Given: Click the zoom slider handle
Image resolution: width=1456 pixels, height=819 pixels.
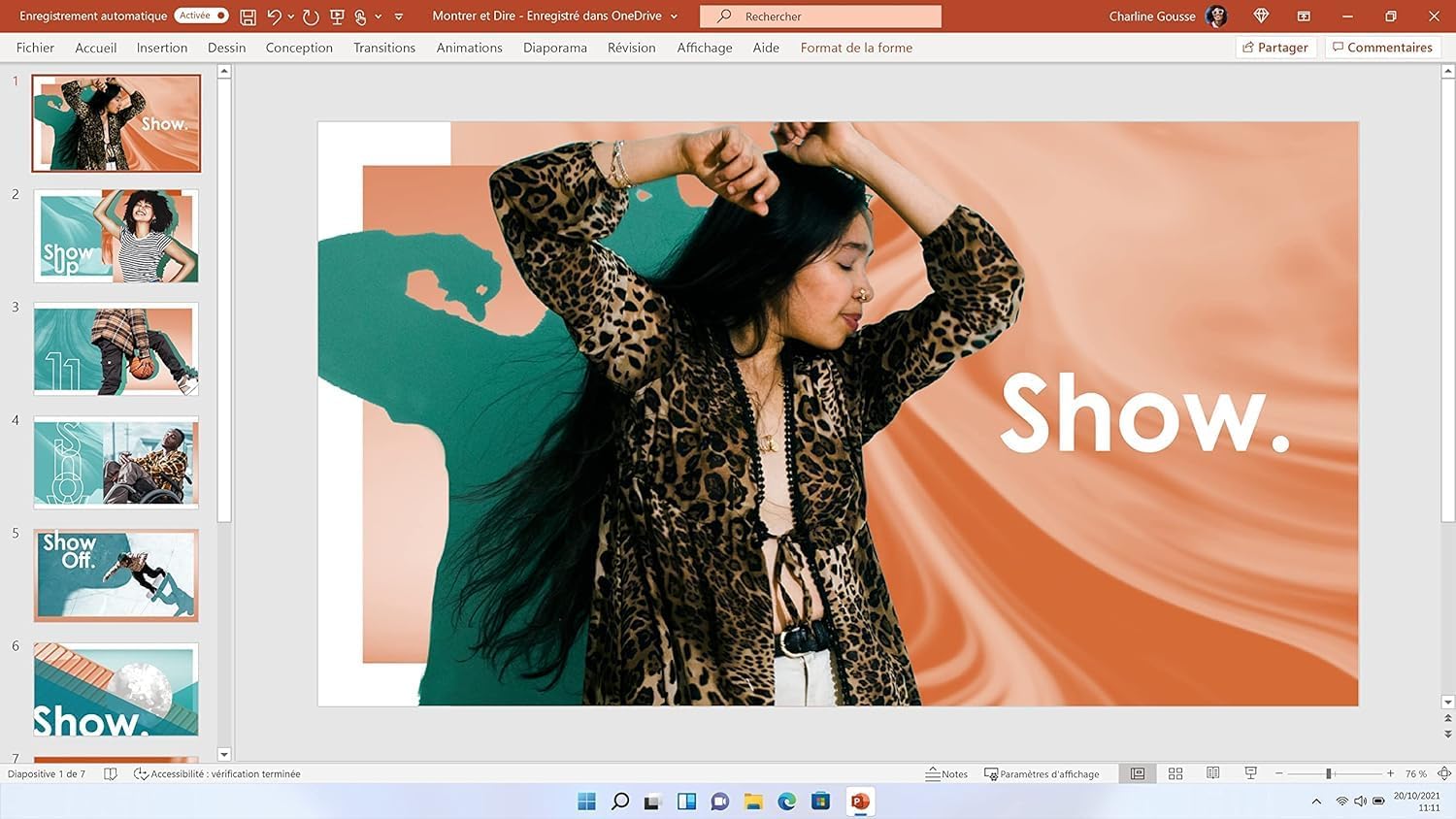Looking at the screenshot, I should [x=1328, y=773].
